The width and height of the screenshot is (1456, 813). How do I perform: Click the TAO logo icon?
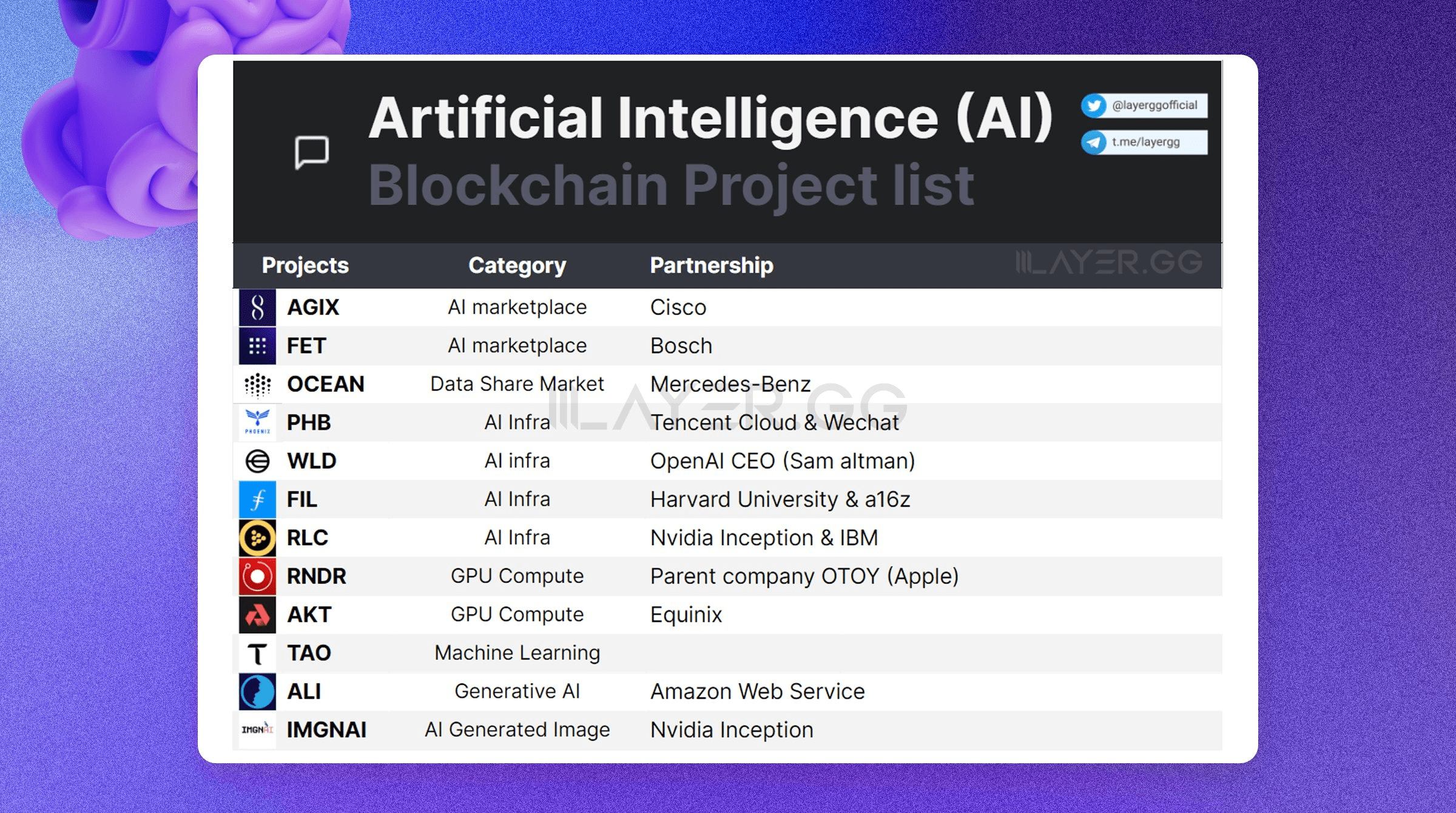(x=257, y=654)
